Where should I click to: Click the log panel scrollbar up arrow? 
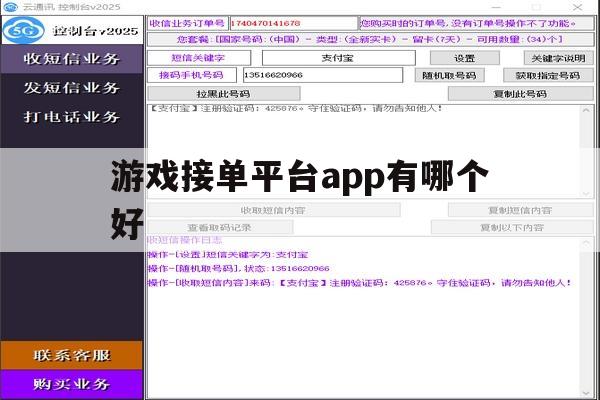586,243
